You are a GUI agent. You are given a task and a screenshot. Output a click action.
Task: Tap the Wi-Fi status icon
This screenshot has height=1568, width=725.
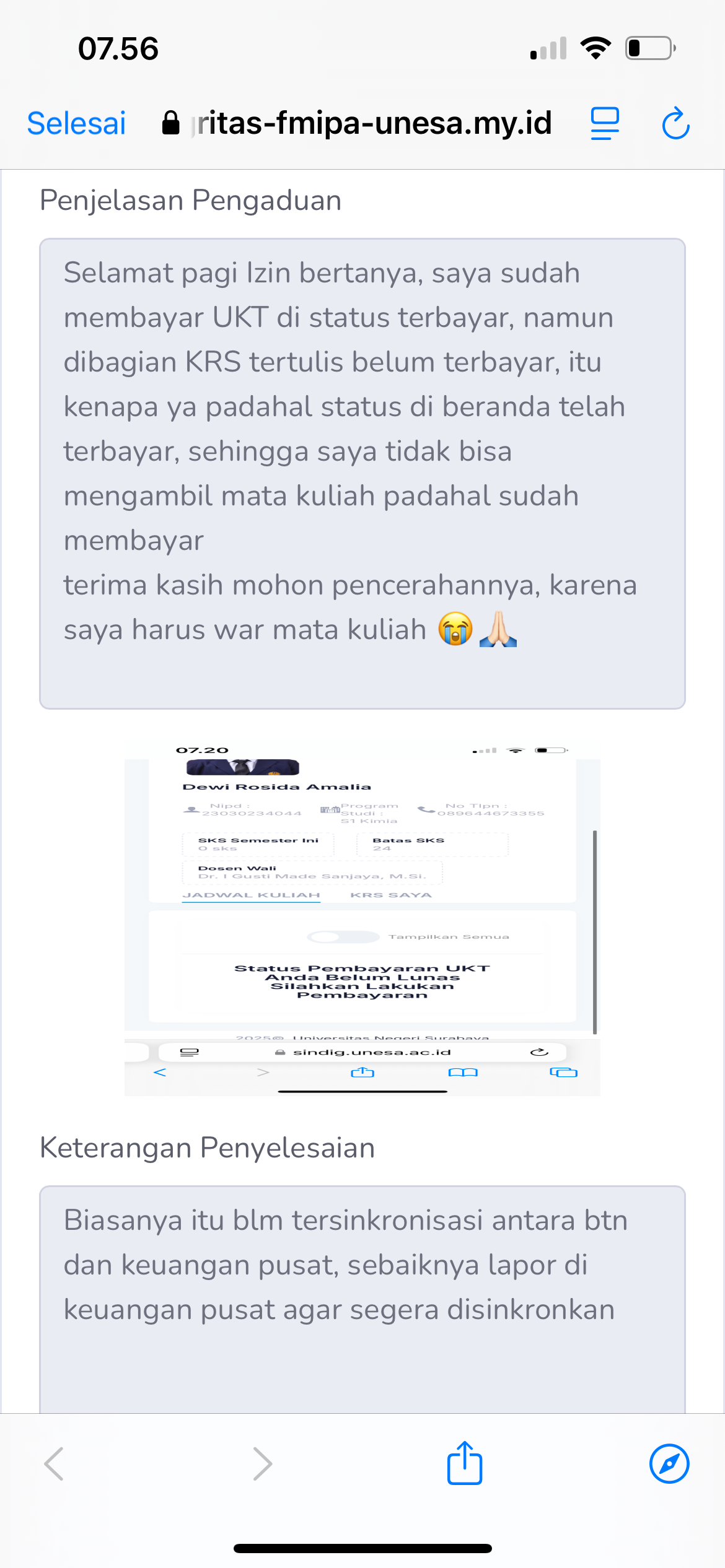click(595, 48)
